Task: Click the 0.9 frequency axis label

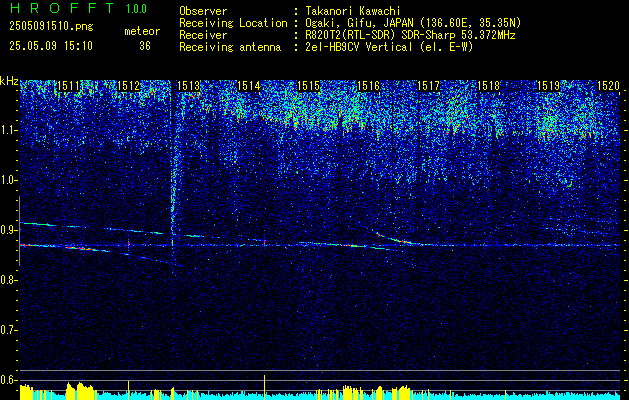Action: [x=9, y=230]
